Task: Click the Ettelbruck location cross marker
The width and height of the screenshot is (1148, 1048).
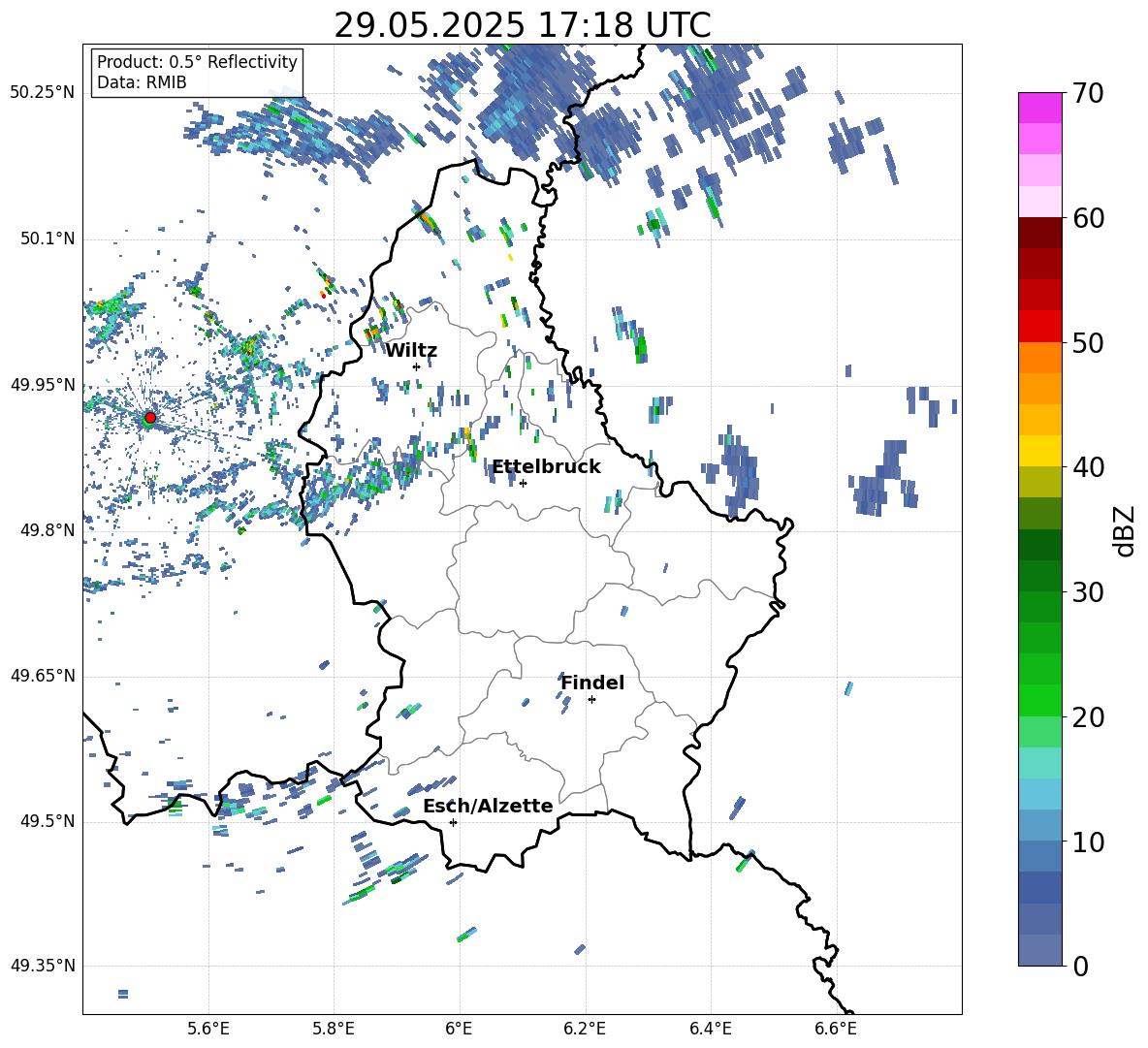Action: [523, 483]
